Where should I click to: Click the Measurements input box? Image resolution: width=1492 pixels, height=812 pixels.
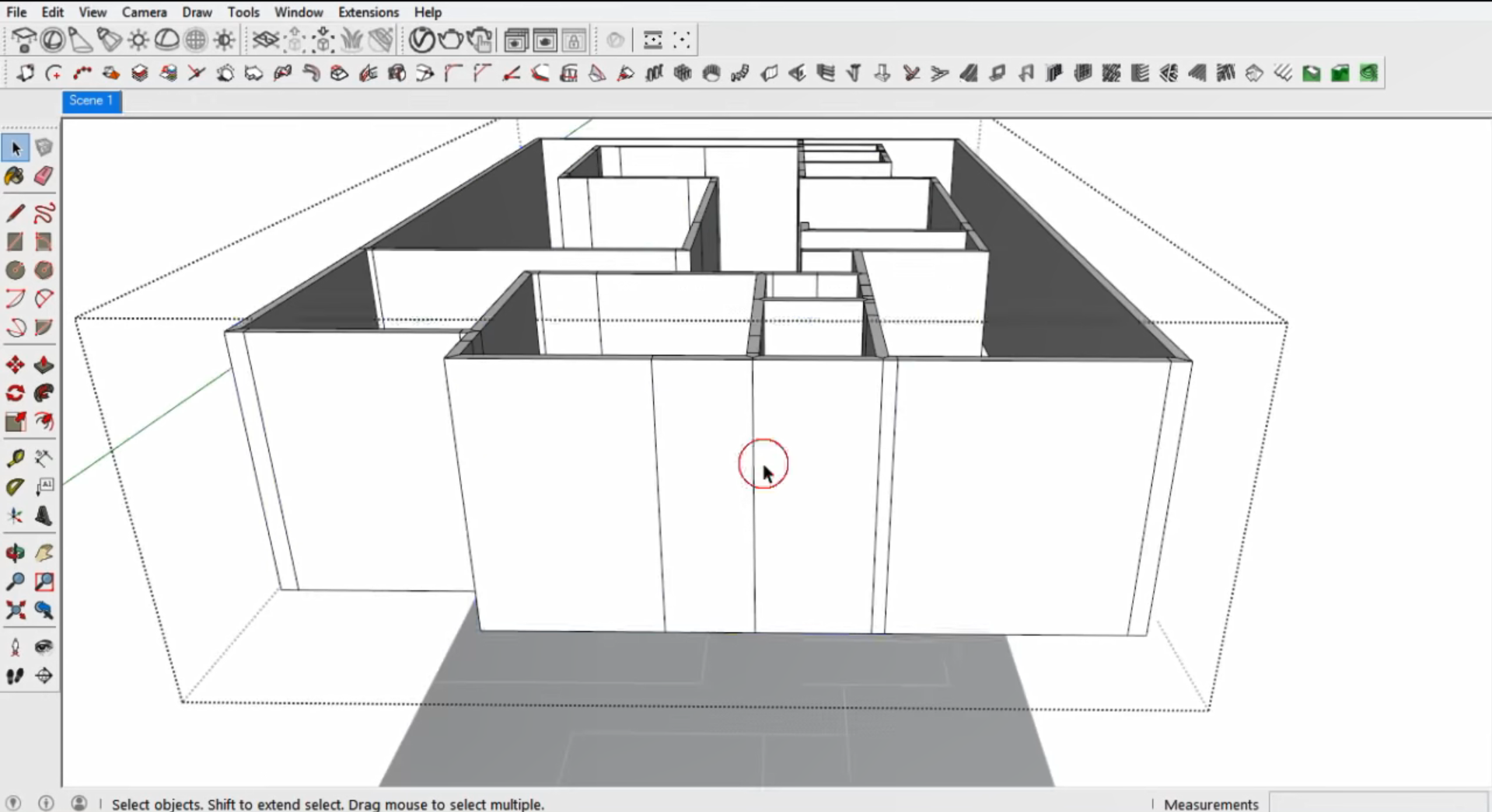coord(1378,803)
